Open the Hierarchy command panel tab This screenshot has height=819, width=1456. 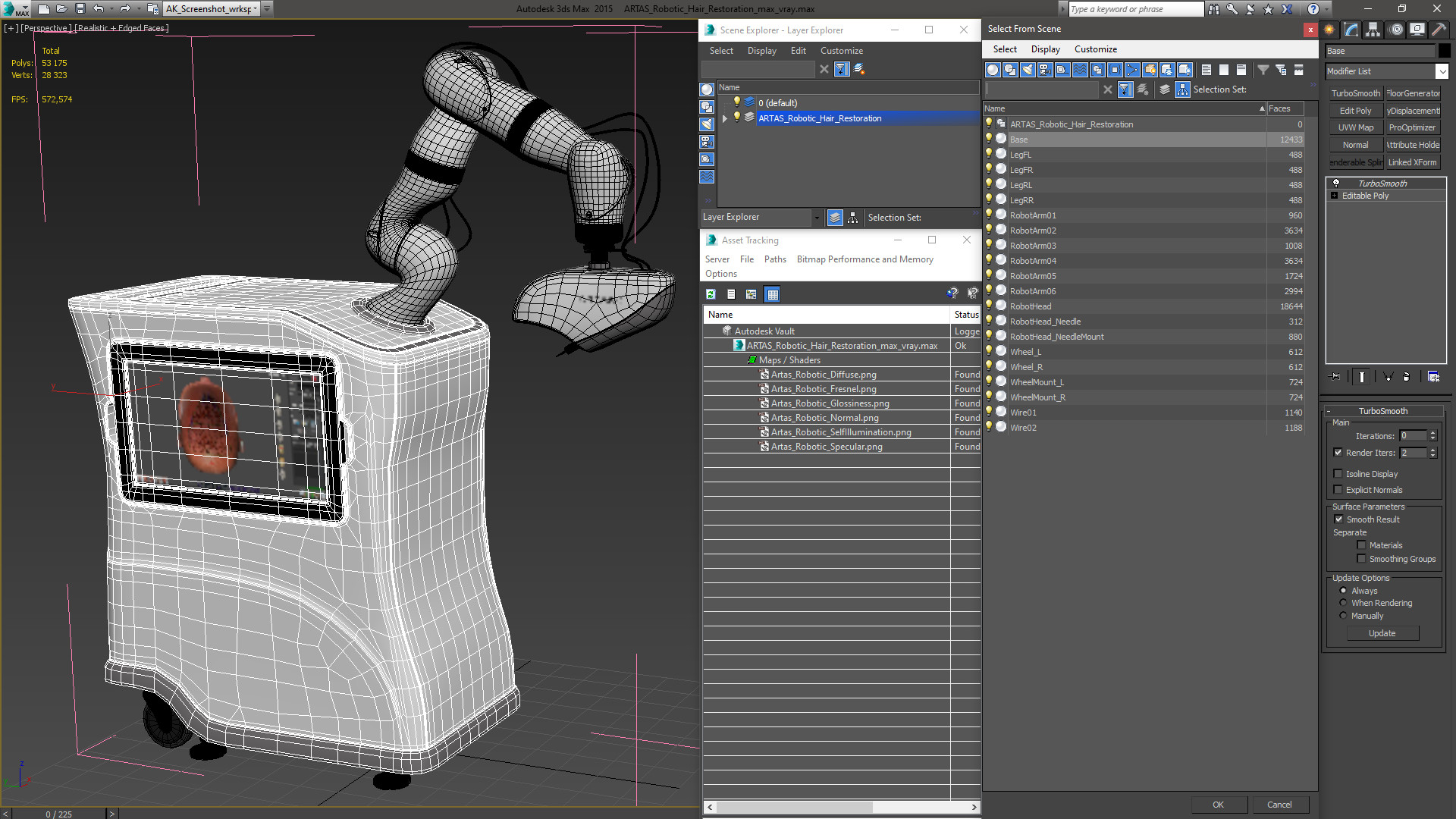point(1373,30)
